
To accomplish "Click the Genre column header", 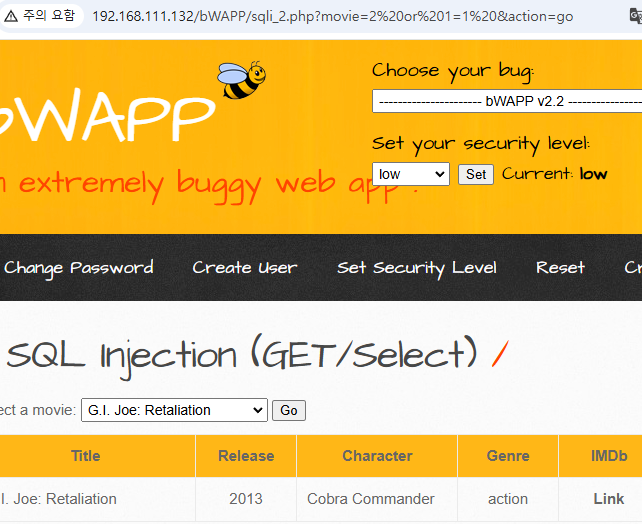I will 508,456.
